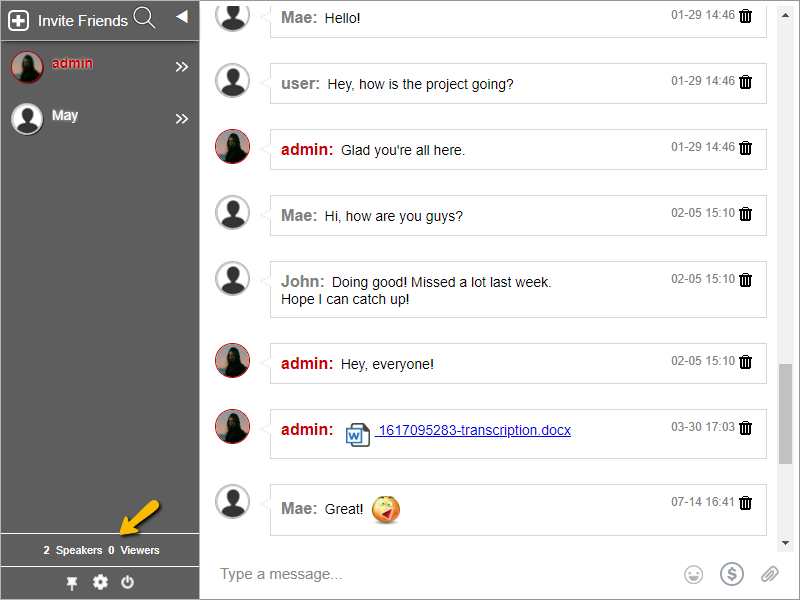The width and height of the screenshot is (800, 600).
Task: Click the "Glad you're all here." text
Action: tap(403, 150)
